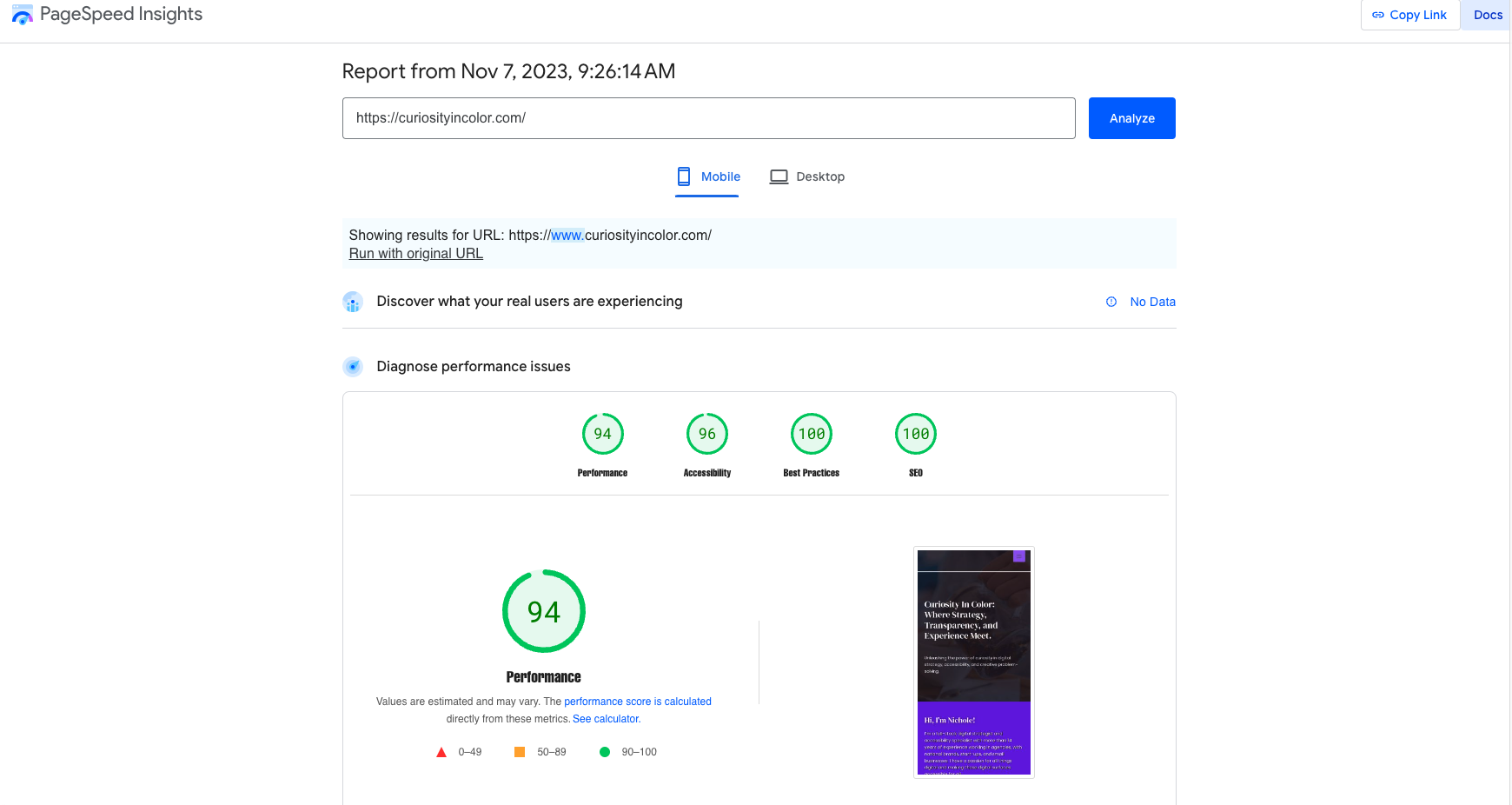Viewport: 1512px width, 805px height.
Task: Click the No Data link
Action: [1152, 302]
